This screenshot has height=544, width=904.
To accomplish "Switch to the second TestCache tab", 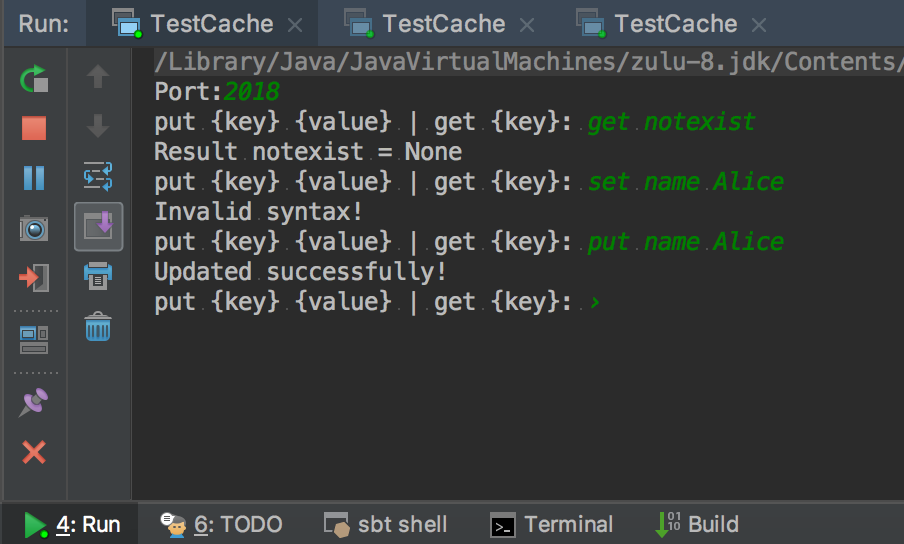I will pyautogui.click(x=443, y=24).
